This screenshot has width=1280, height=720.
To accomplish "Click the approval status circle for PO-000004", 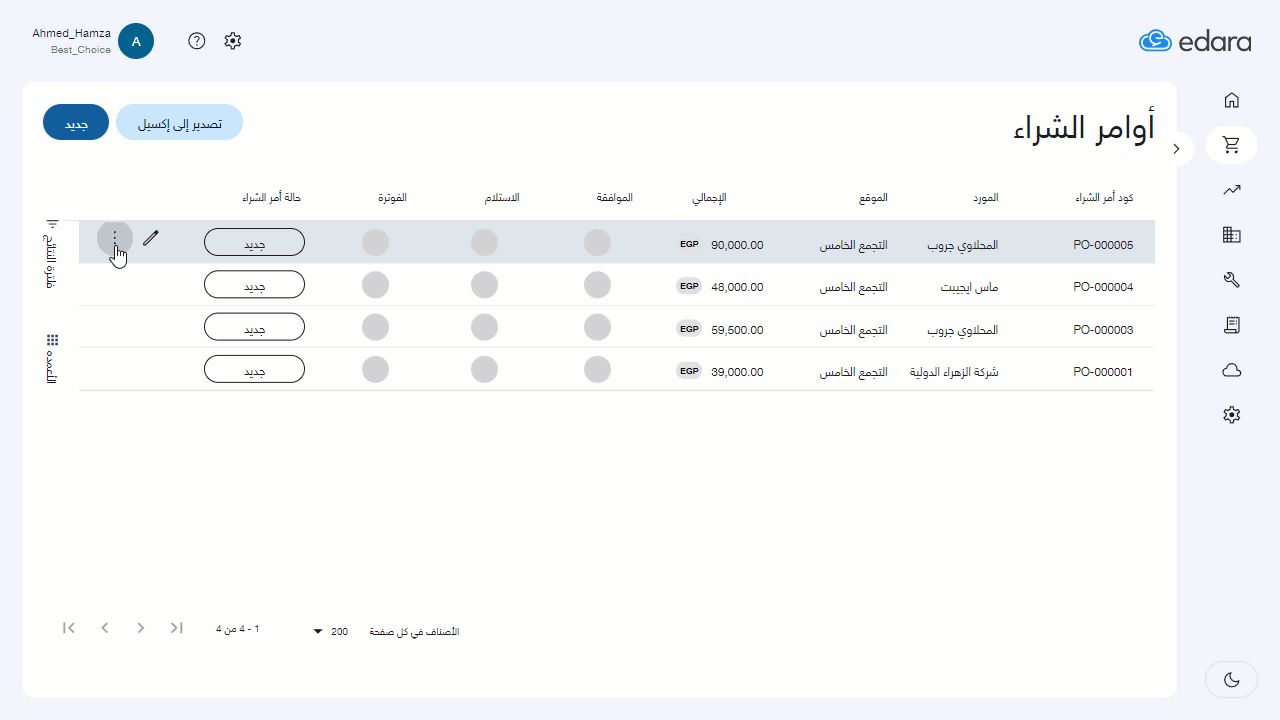I will coord(597,285).
